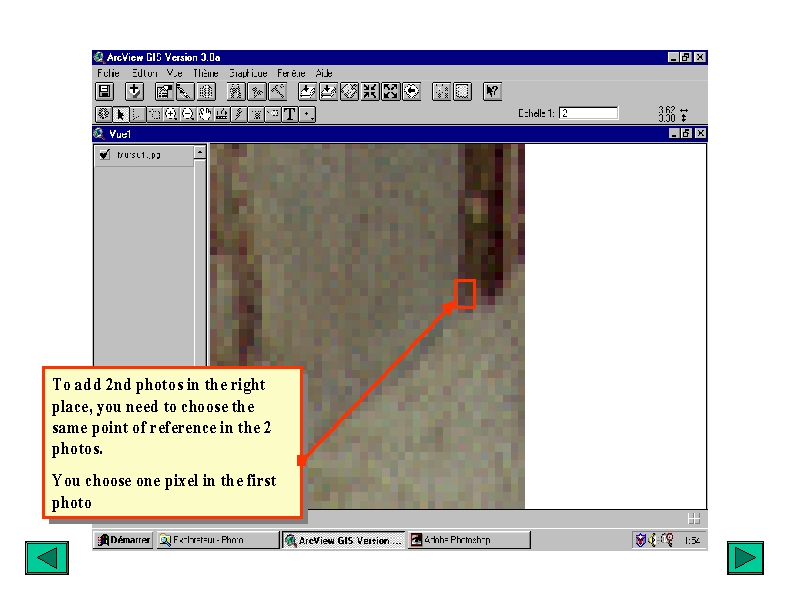The width and height of the screenshot is (800, 600).
Task: Pick the magnifier-plus Zoom In tool
Action: (171, 114)
